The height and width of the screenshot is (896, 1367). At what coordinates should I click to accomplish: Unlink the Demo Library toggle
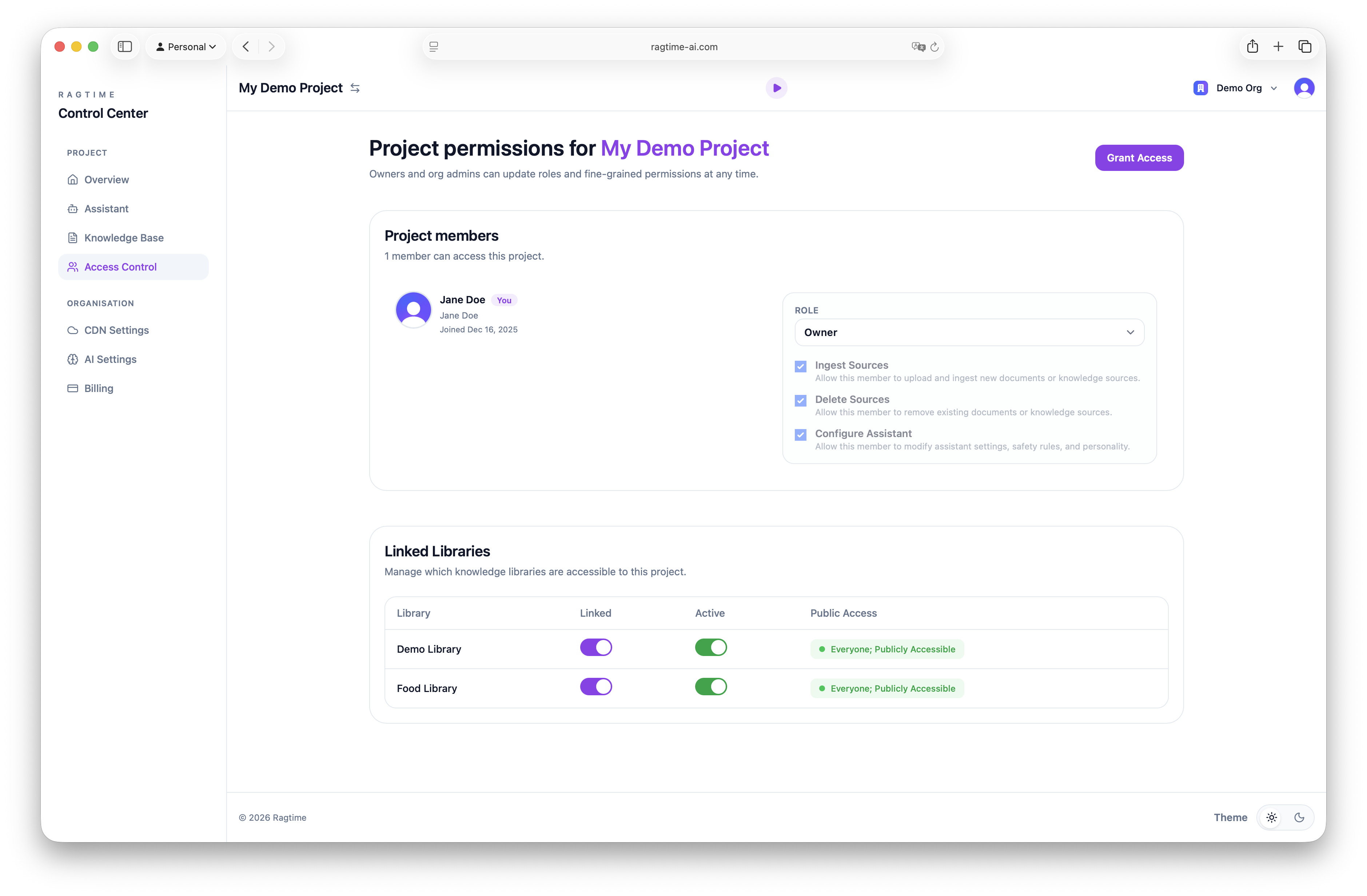tap(596, 647)
